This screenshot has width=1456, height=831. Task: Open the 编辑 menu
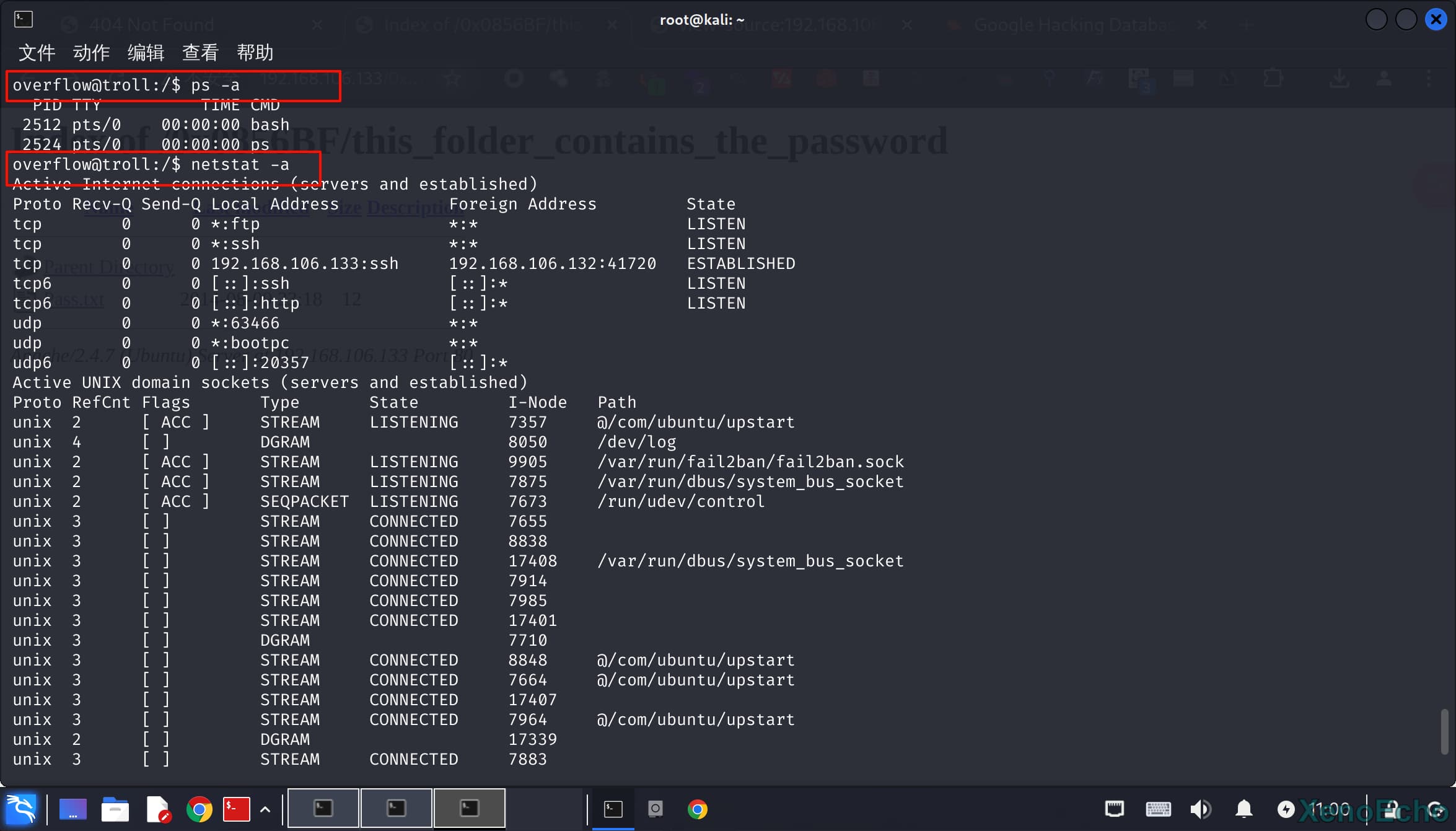coord(146,53)
